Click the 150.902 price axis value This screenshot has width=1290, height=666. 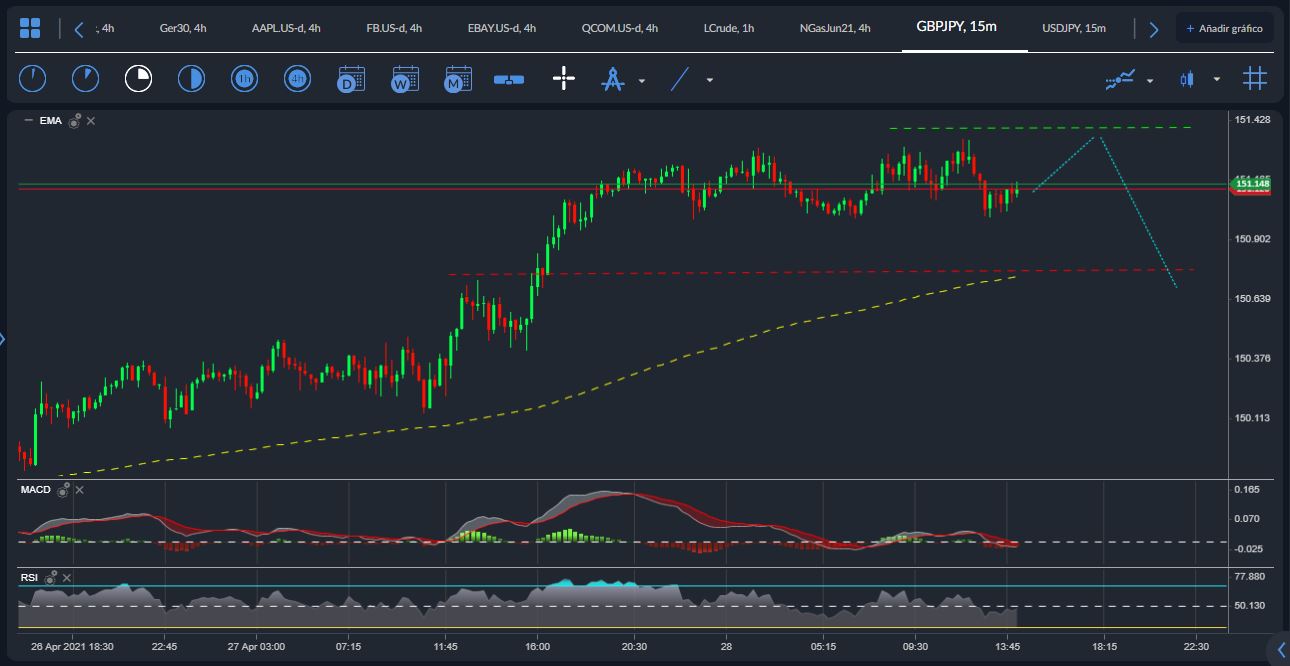(x=1252, y=239)
